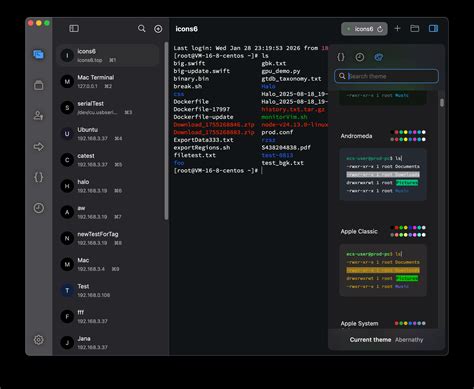The image size is (474, 389).
Task: Click exportRegions.sh in terminal listing
Action: click(x=202, y=148)
